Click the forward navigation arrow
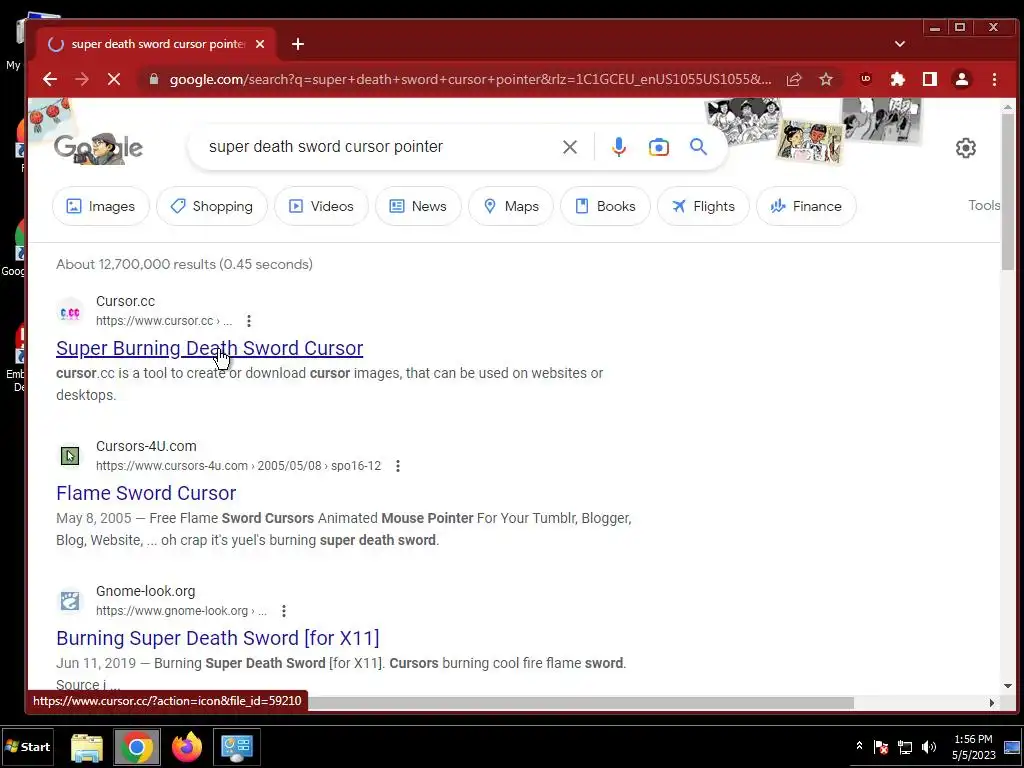This screenshot has width=1024, height=768. [x=82, y=80]
